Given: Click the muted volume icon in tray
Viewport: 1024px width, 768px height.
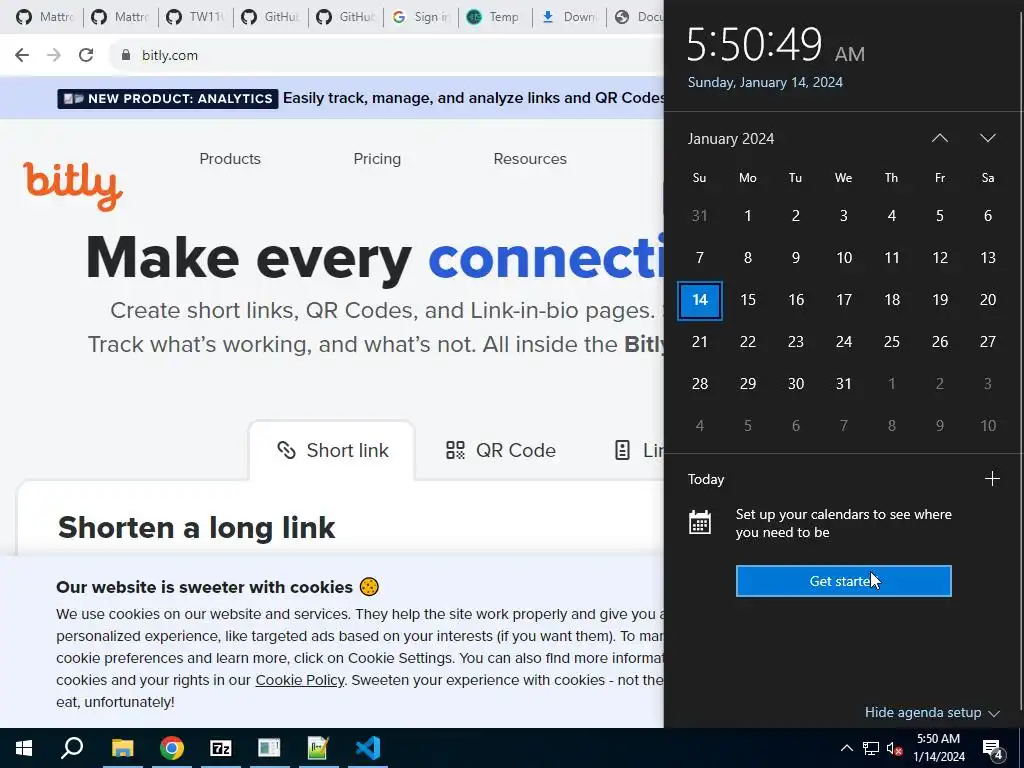Looking at the screenshot, I should (894, 748).
